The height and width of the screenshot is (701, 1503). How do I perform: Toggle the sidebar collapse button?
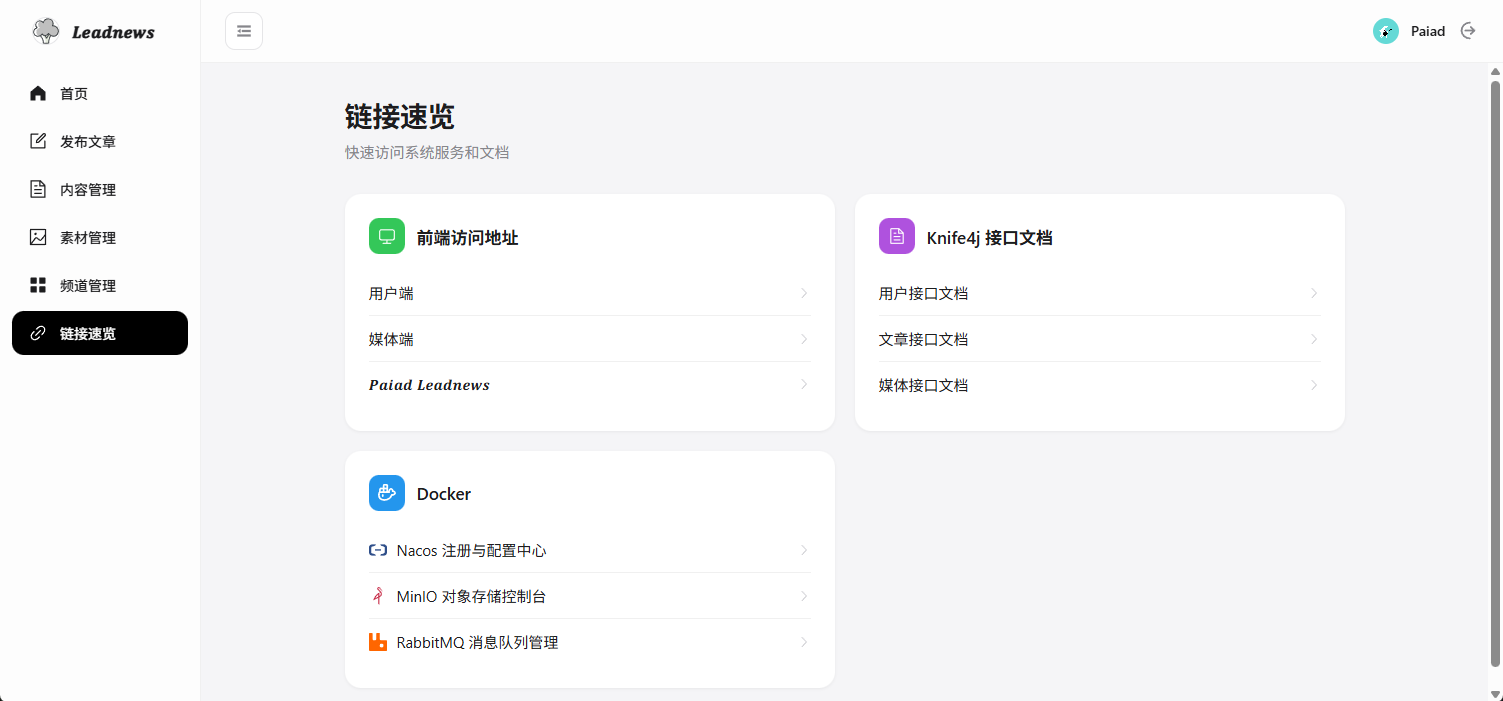click(244, 31)
